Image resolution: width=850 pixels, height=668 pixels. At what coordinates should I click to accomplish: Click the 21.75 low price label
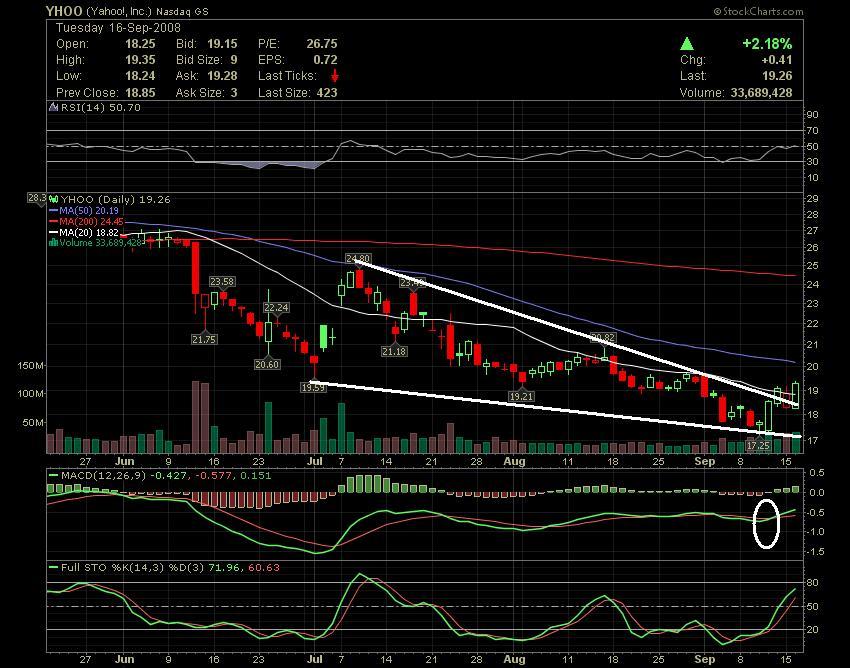(x=204, y=339)
